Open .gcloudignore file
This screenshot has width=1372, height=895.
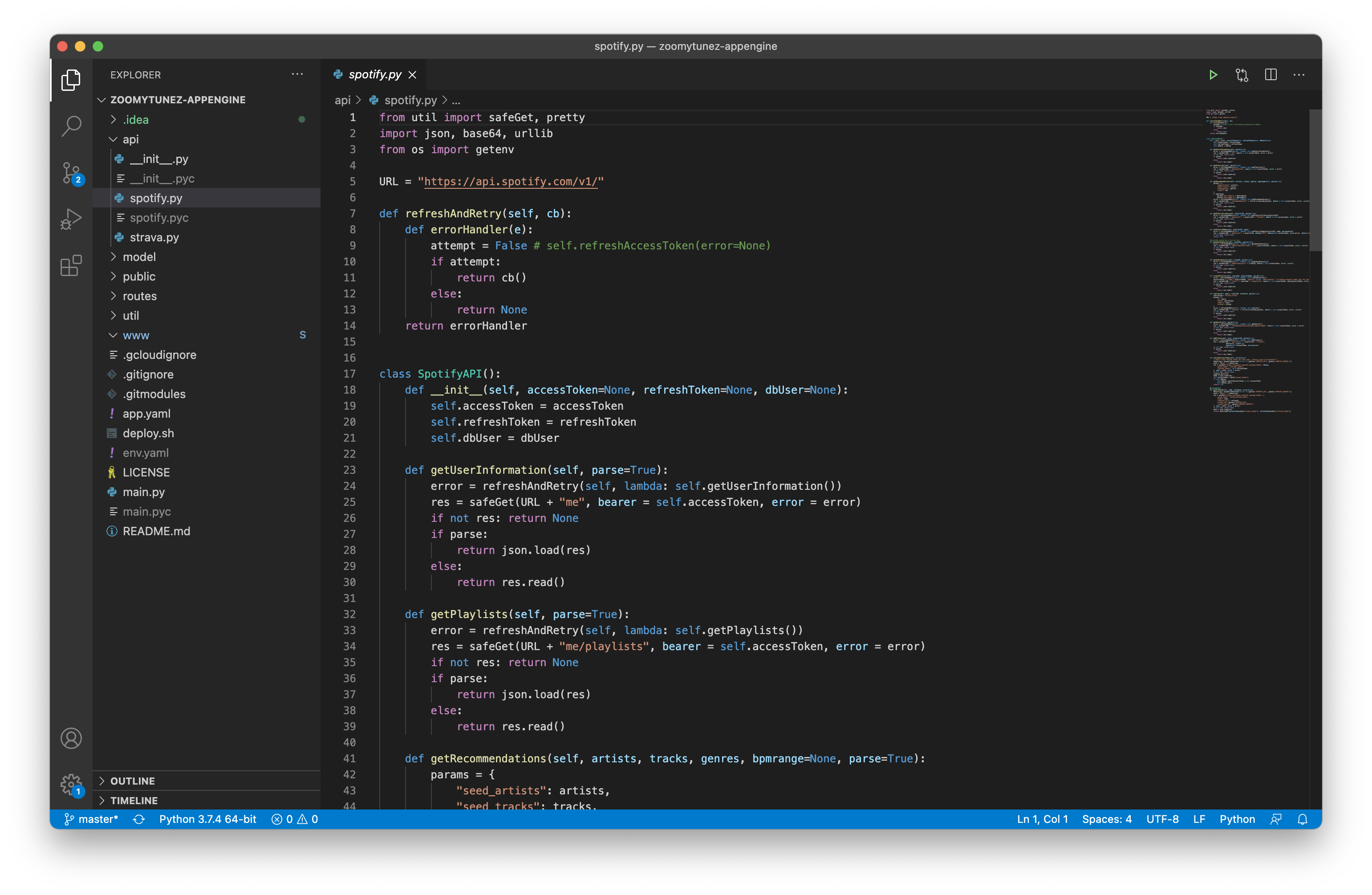(207, 354)
